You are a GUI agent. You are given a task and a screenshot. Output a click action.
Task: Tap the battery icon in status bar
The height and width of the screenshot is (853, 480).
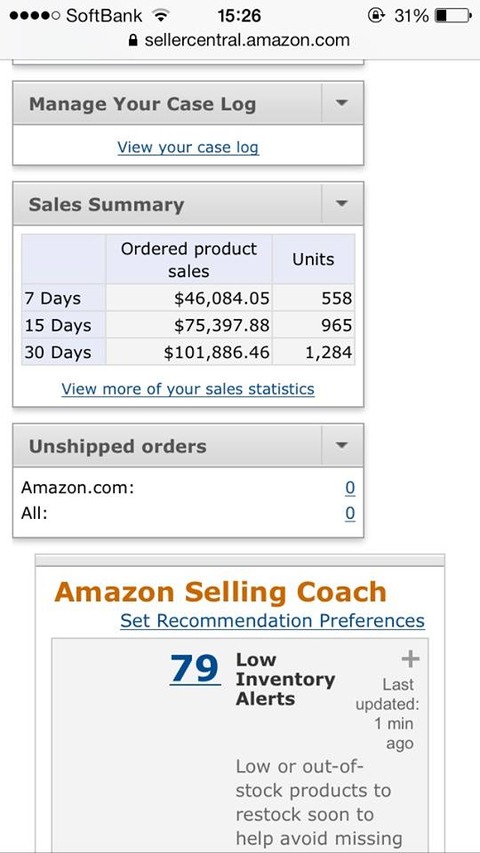453,16
